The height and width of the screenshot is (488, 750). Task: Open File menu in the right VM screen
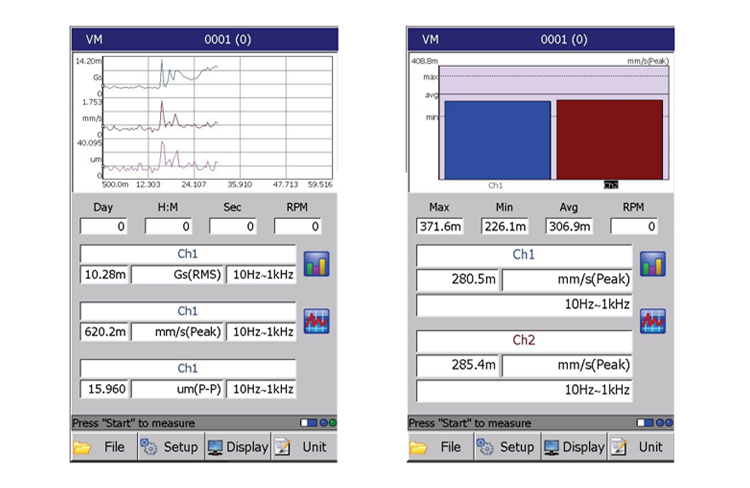(438, 447)
